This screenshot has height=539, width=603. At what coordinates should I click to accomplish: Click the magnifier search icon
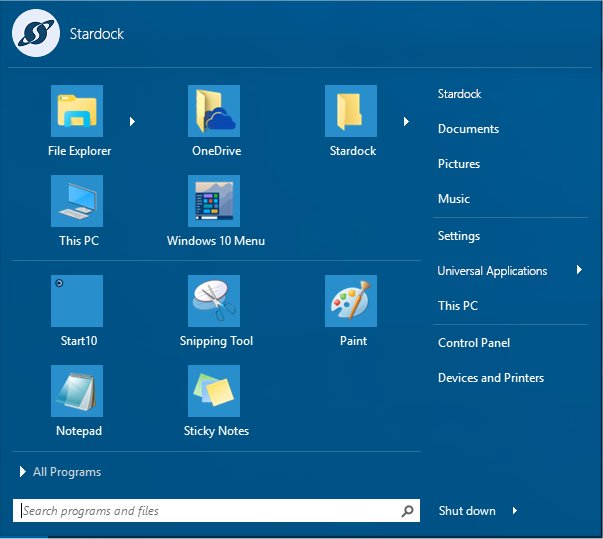pos(407,511)
